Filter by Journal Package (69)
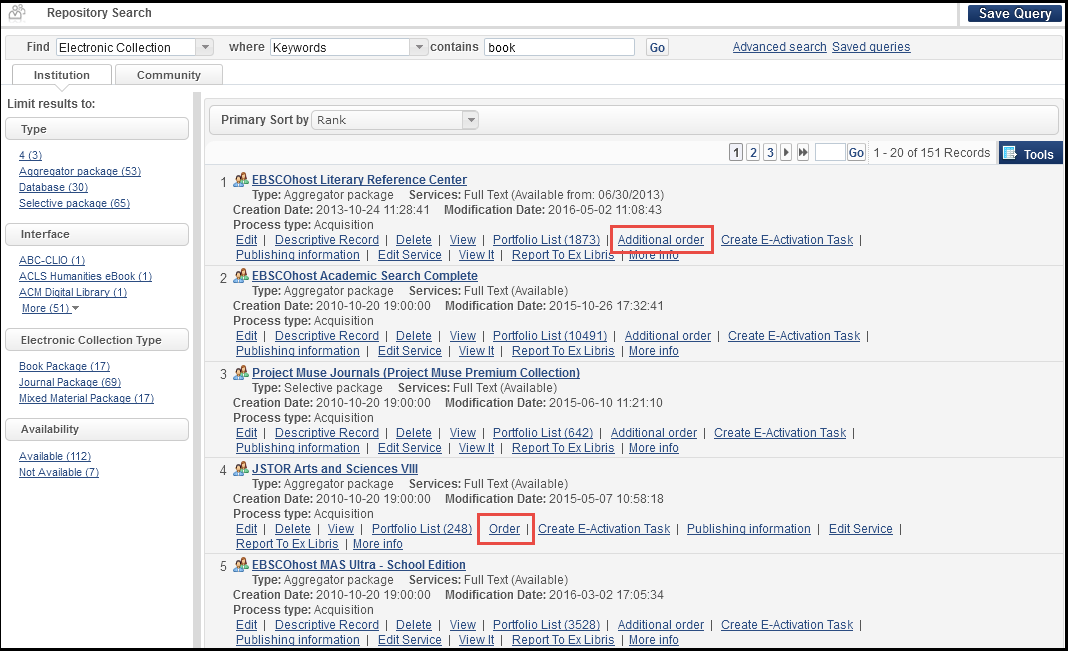This screenshot has width=1068, height=651. [x=69, y=382]
